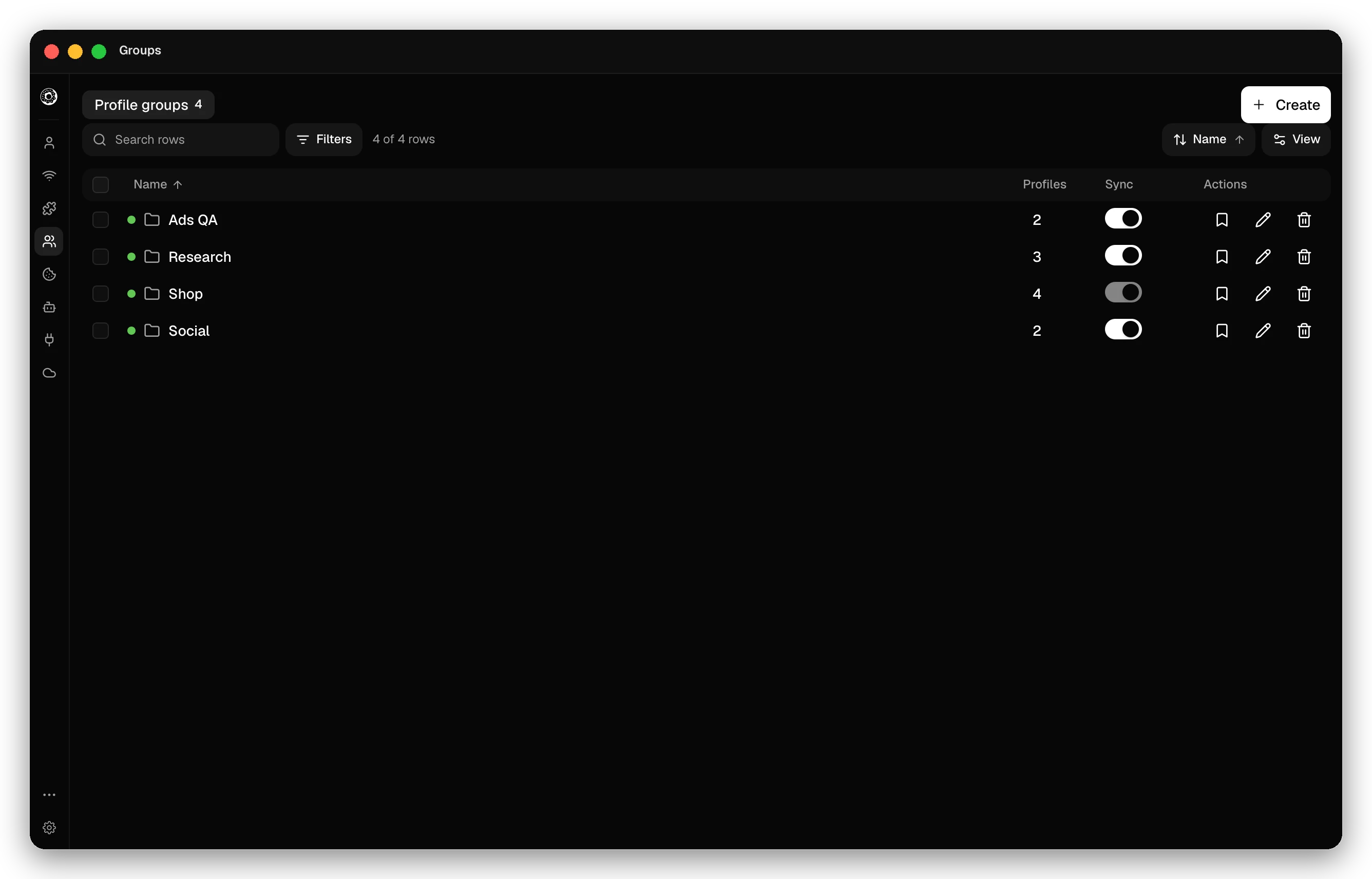Open settings gear in sidebar
The width and height of the screenshot is (1372, 879).
click(x=49, y=827)
